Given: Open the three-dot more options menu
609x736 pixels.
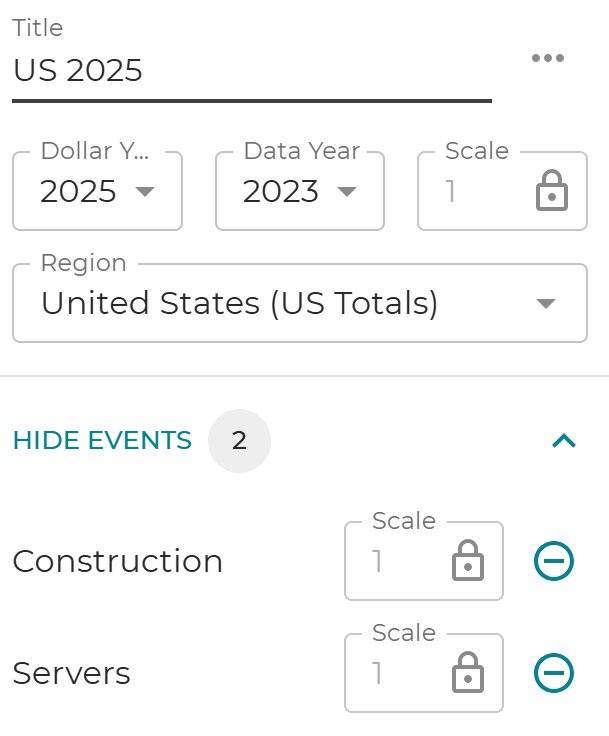Looking at the screenshot, I should [547, 58].
